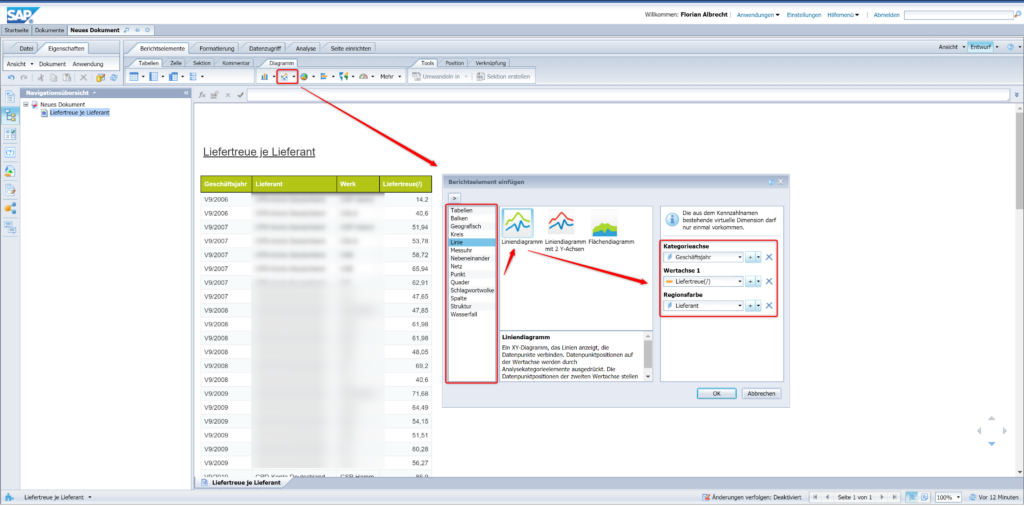Open the 100% zoom level dropdown

coord(956,497)
